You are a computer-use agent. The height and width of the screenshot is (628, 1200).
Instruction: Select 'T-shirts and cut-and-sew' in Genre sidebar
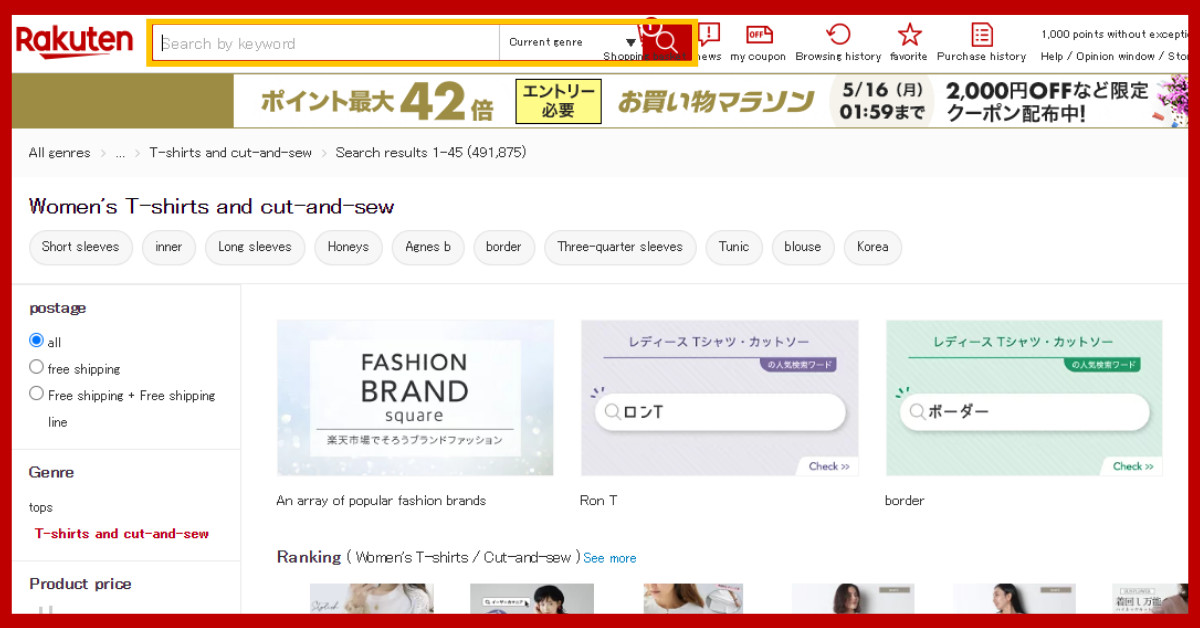tap(121, 533)
